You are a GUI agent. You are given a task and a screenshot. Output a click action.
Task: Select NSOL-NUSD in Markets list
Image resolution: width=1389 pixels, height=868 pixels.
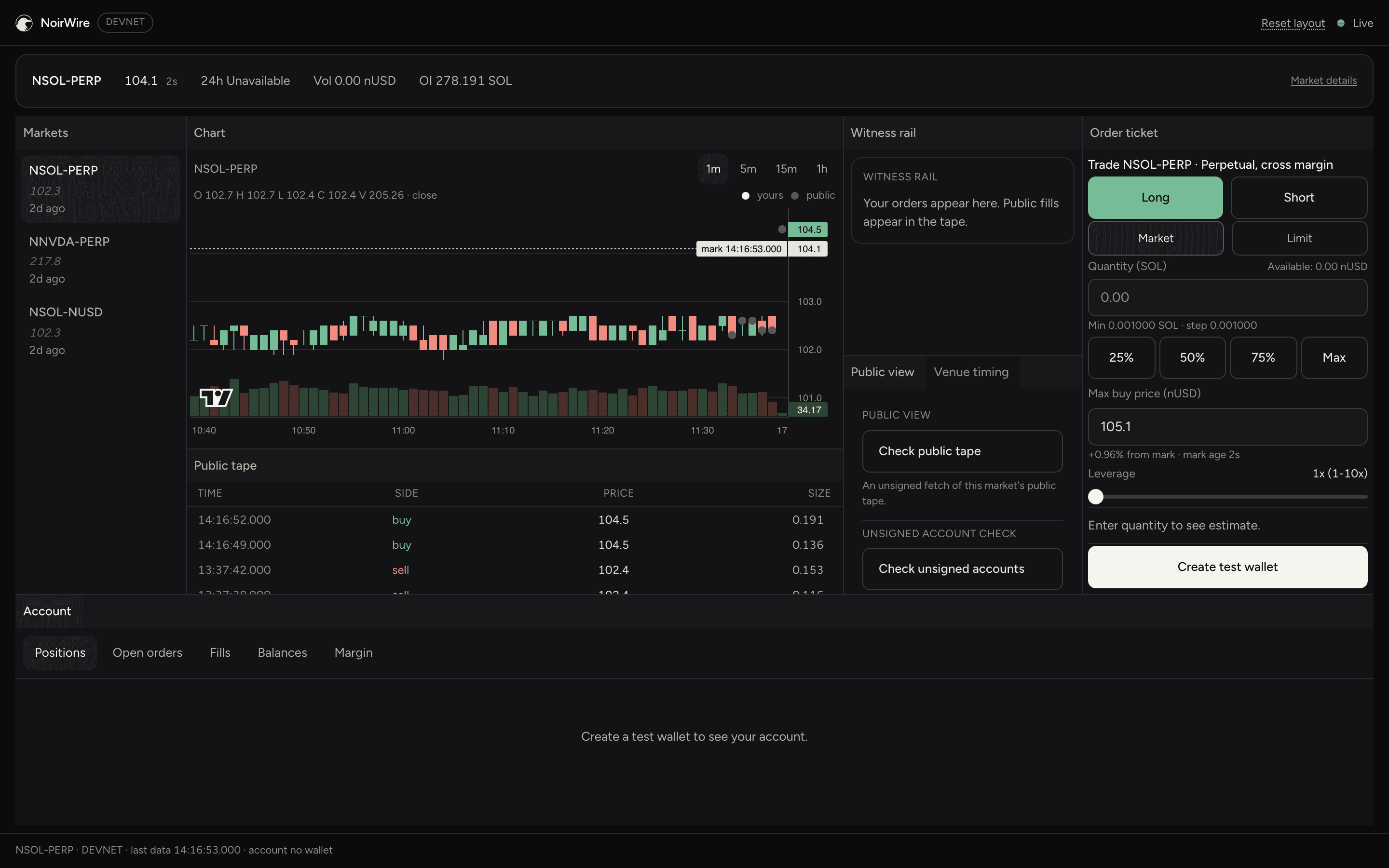(100, 331)
